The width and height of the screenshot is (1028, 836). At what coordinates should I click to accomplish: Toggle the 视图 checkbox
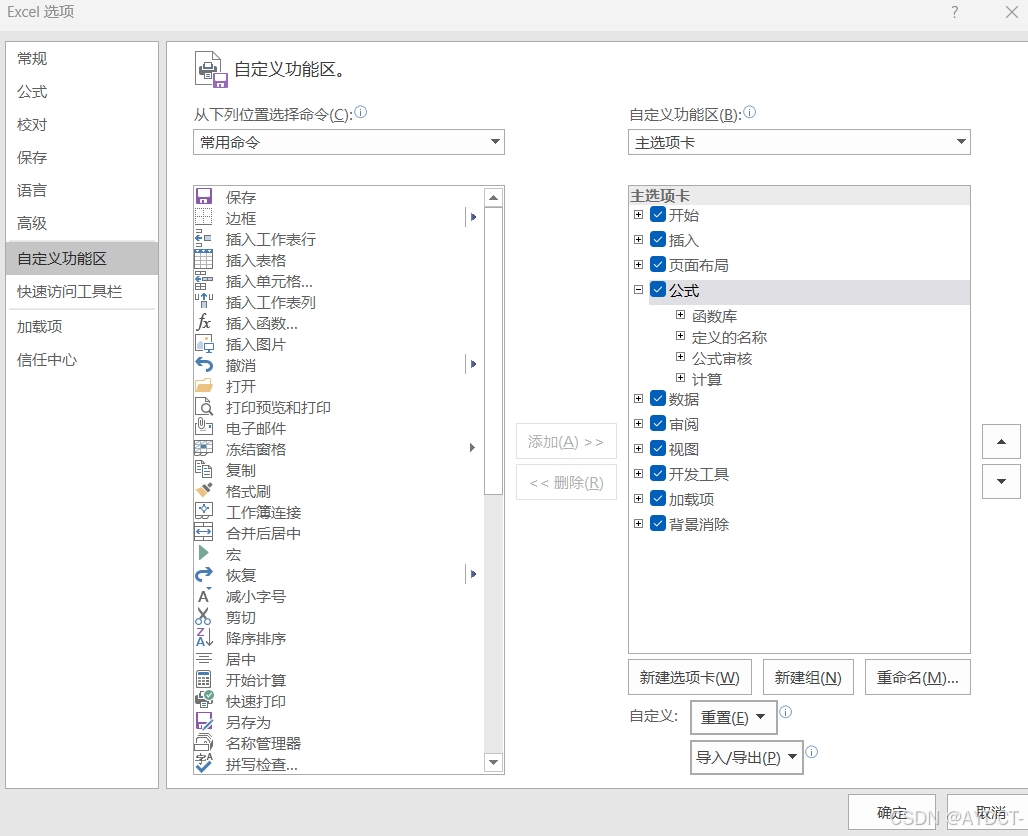coord(658,448)
